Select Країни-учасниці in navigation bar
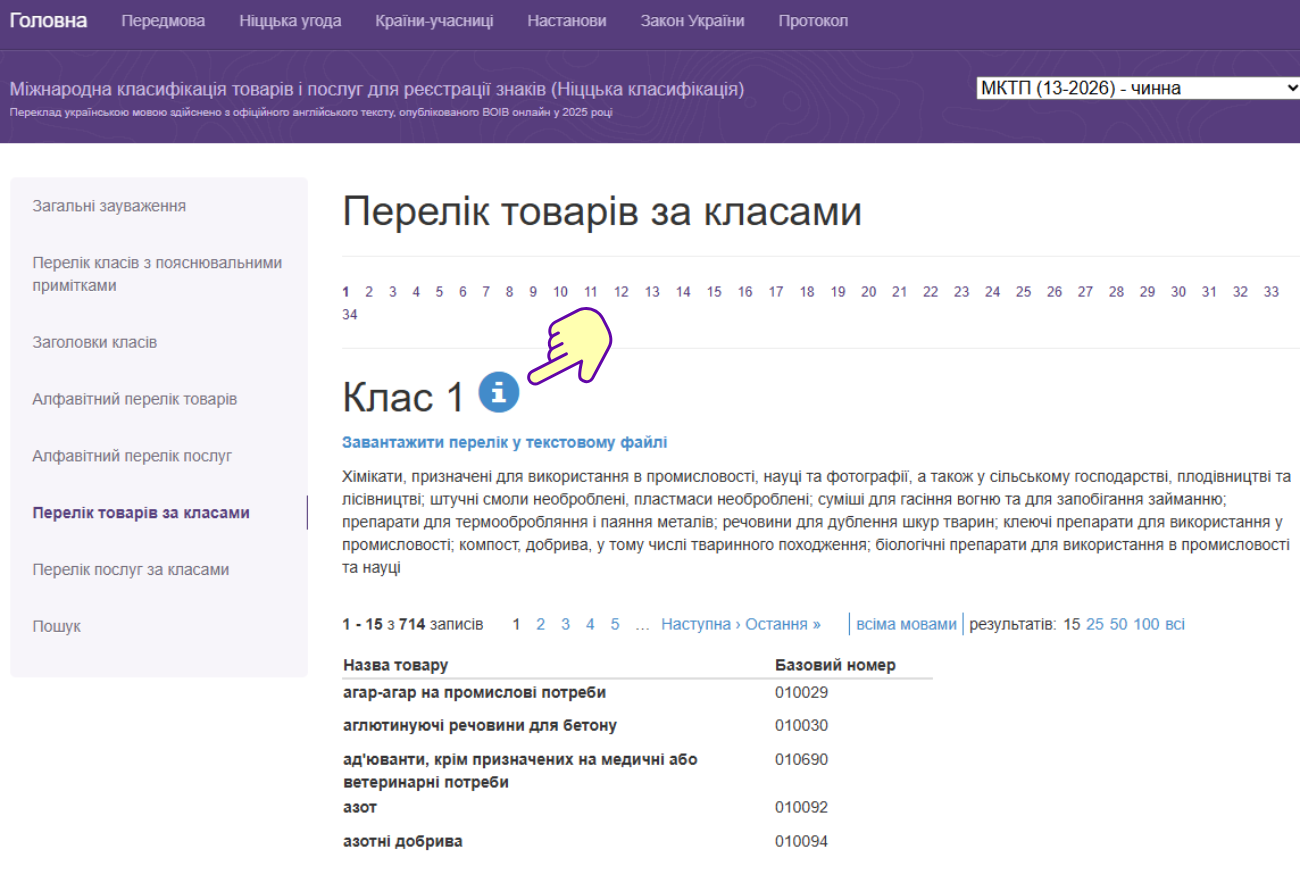Image resolution: width=1300 pixels, height=873 pixels. [434, 21]
